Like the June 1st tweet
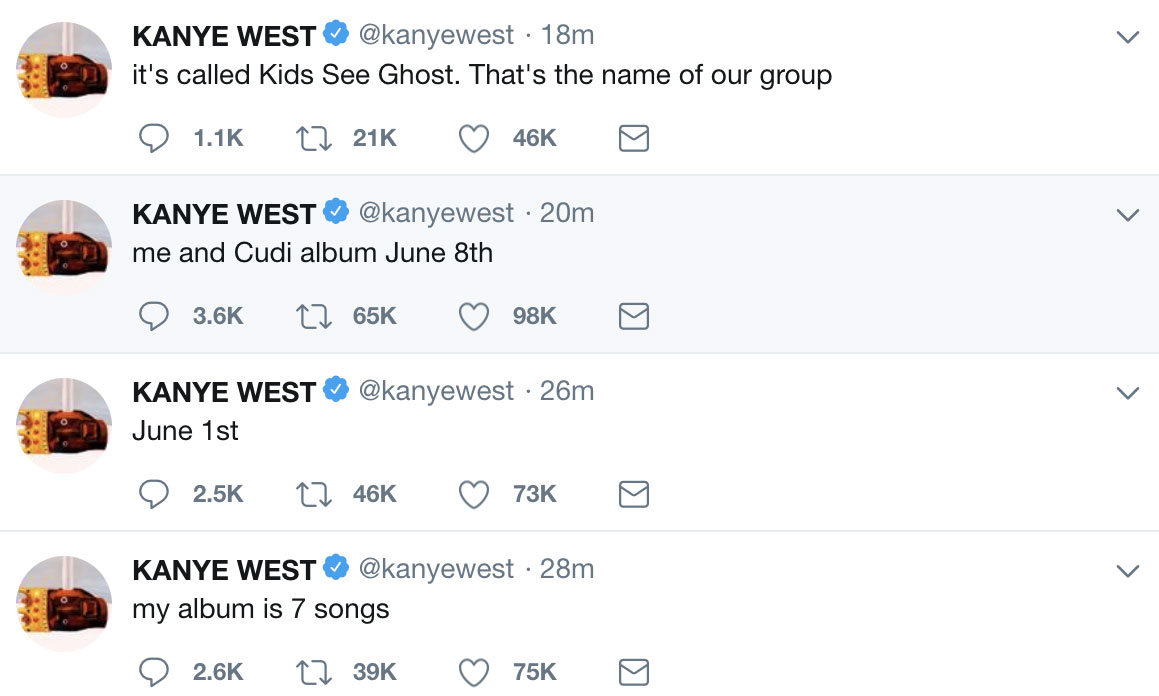This screenshot has width=1159, height=696. click(473, 494)
